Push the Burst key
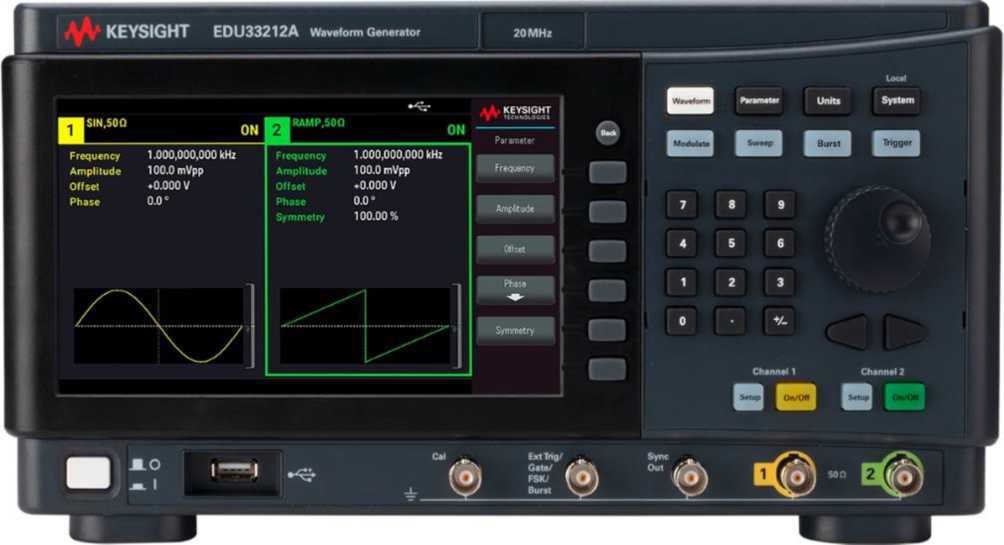The image size is (1004, 545). (828, 143)
